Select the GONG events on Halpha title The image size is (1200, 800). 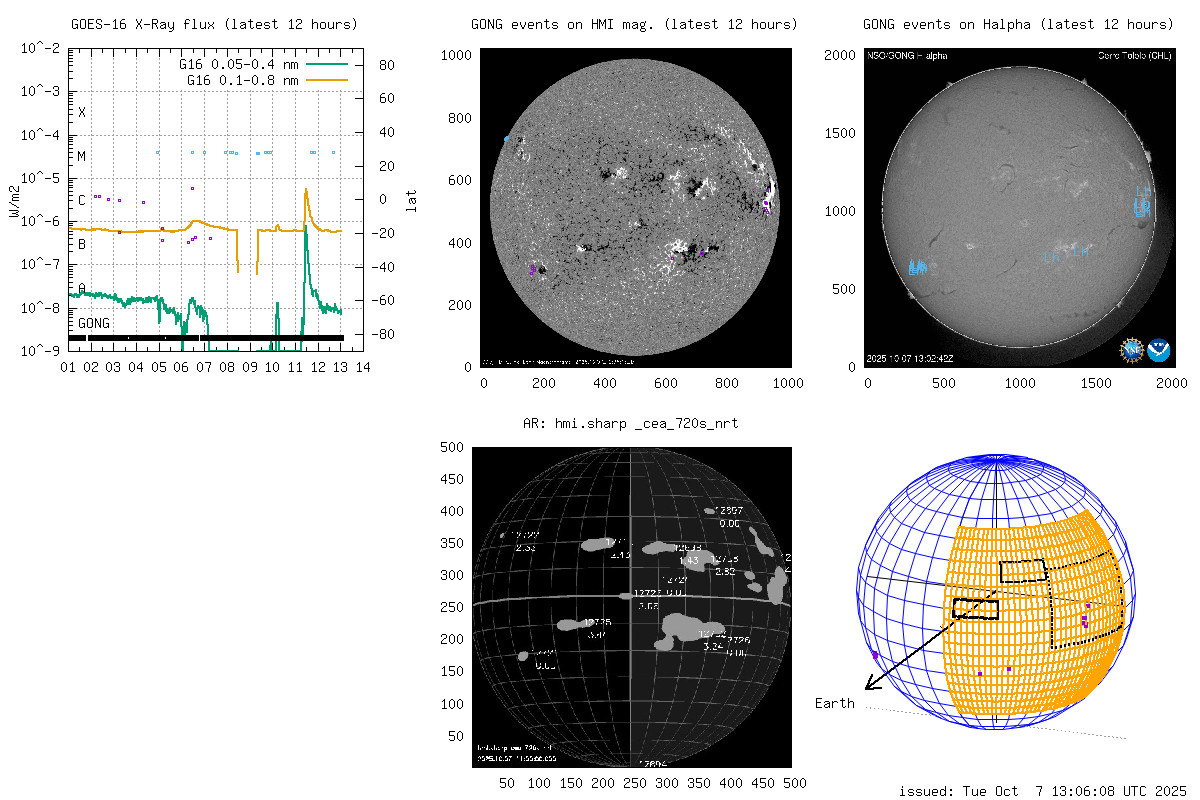pos(1019,24)
